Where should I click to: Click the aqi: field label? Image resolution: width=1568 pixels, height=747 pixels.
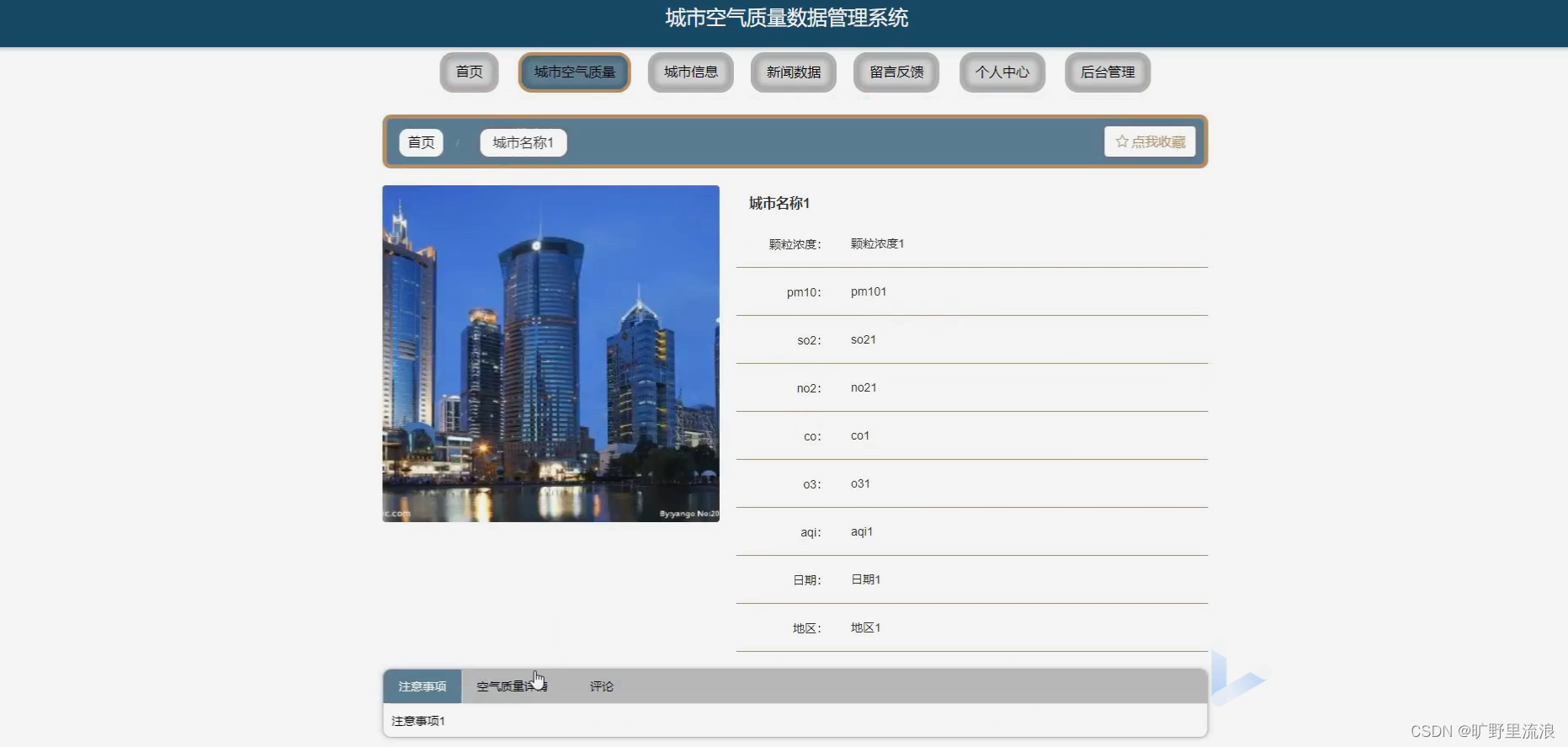tap(811, 532)
